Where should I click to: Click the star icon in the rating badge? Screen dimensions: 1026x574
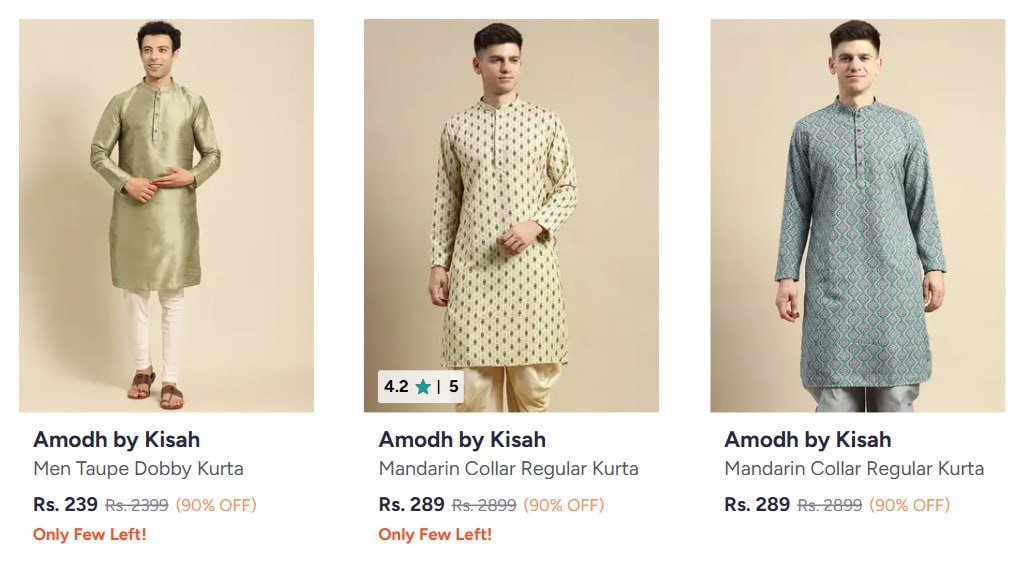click(x=423, y=386)
